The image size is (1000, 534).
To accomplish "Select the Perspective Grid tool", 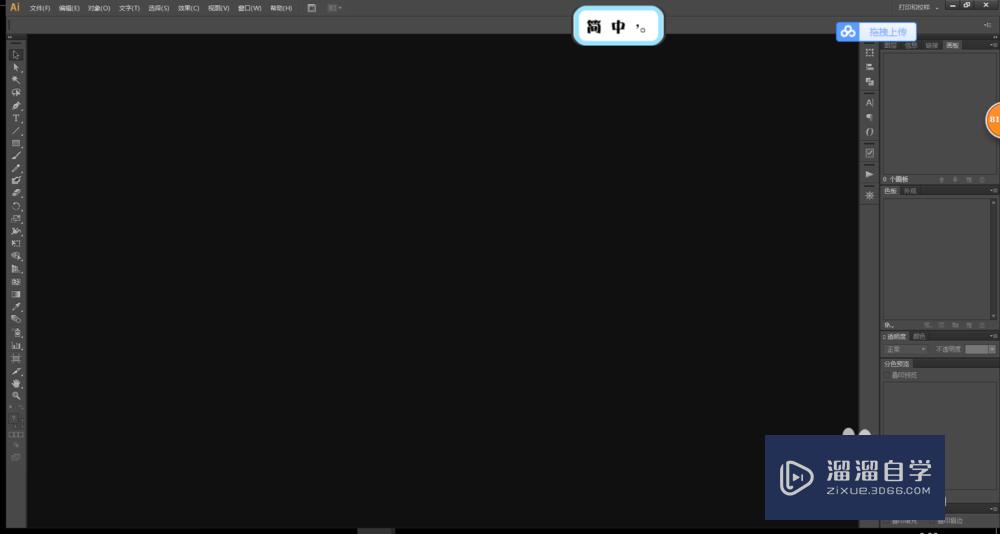I will (x=17, y=269).
